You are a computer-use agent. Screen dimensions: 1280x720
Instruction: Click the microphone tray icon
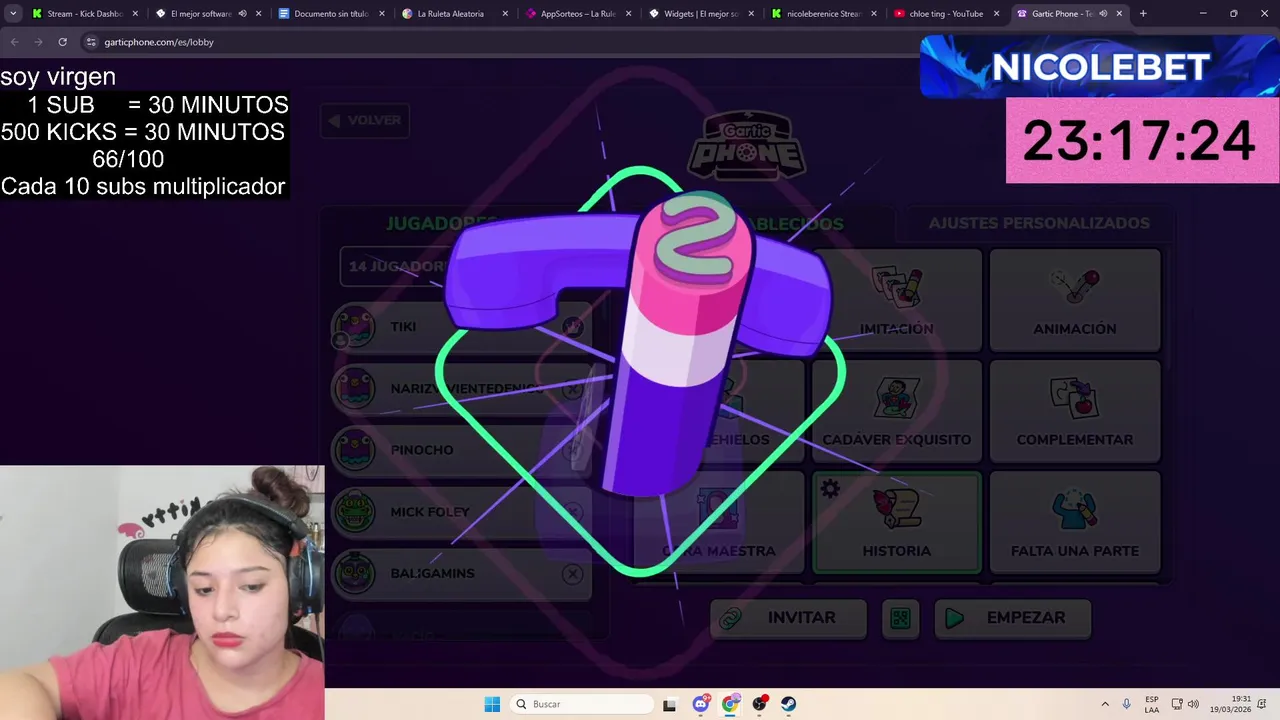[x=1127, y=704]
